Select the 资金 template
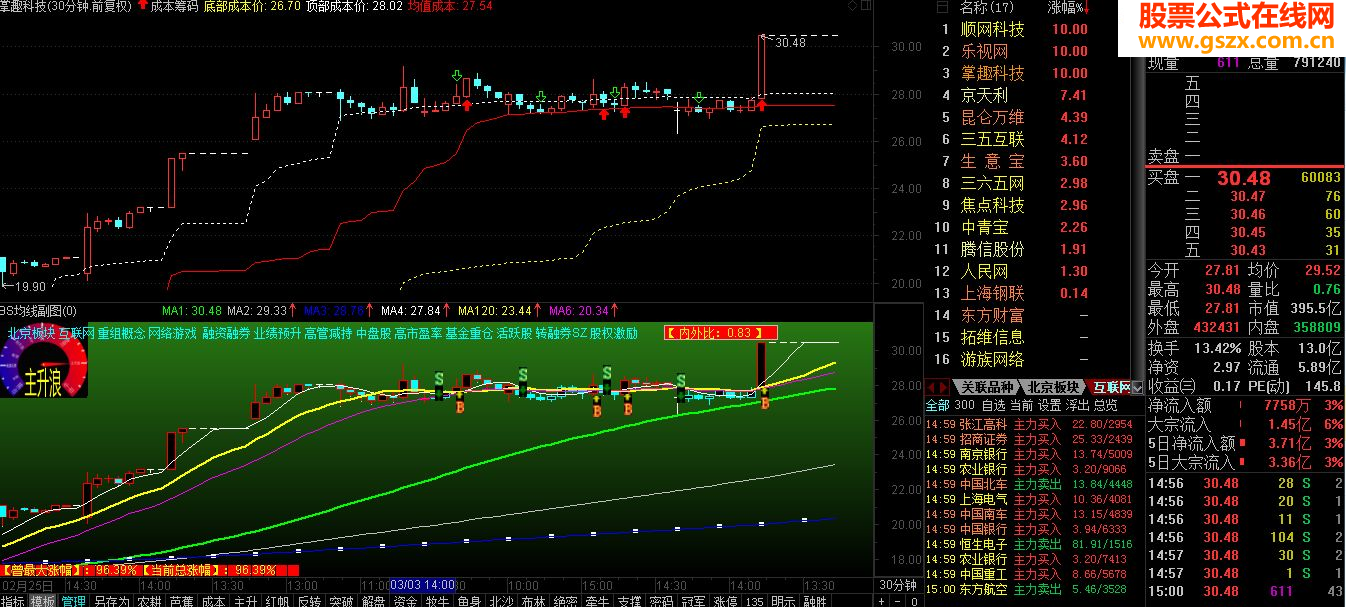The image size is (1346, 607). coord(406,601)
